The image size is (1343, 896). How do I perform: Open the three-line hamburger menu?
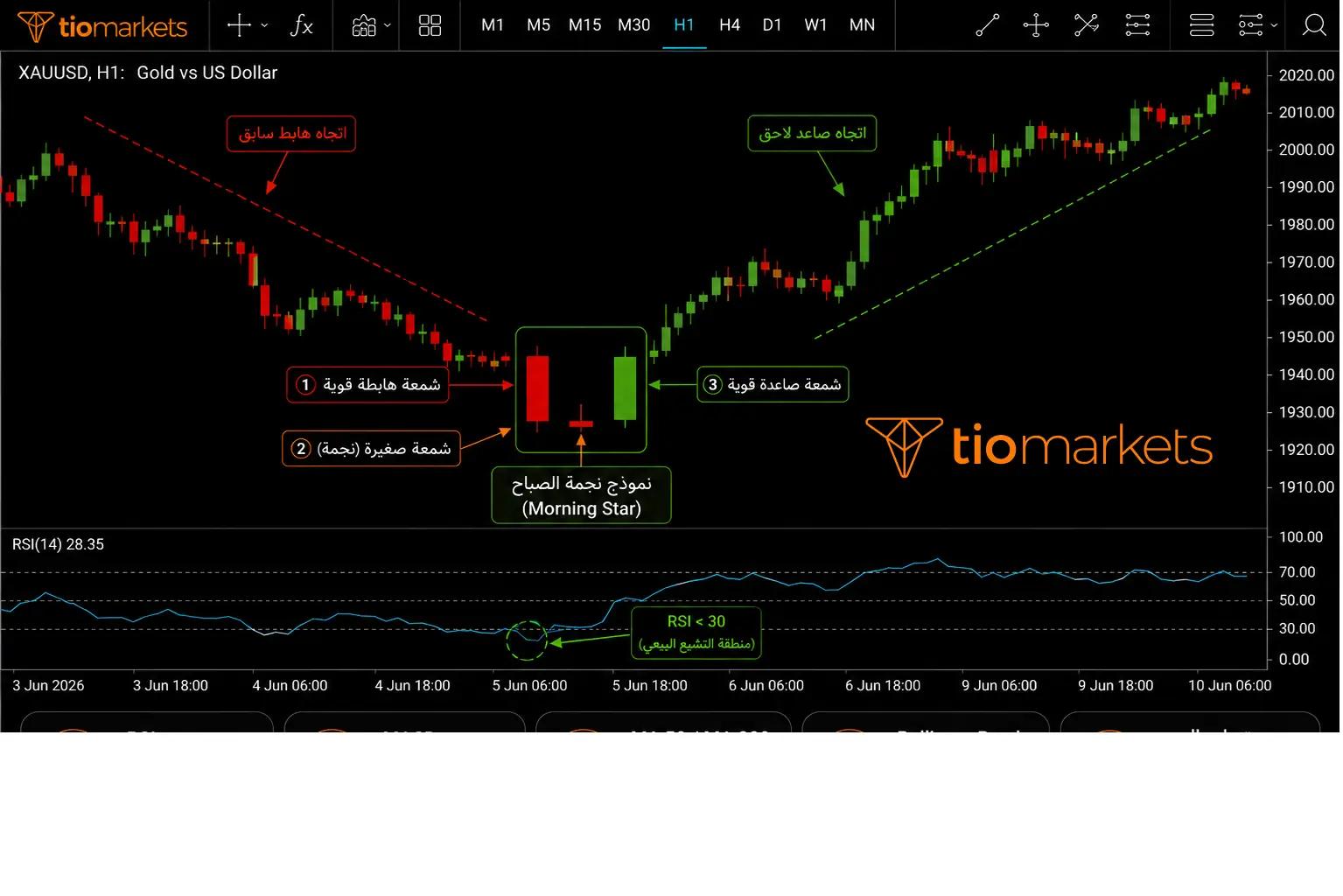1201,25
